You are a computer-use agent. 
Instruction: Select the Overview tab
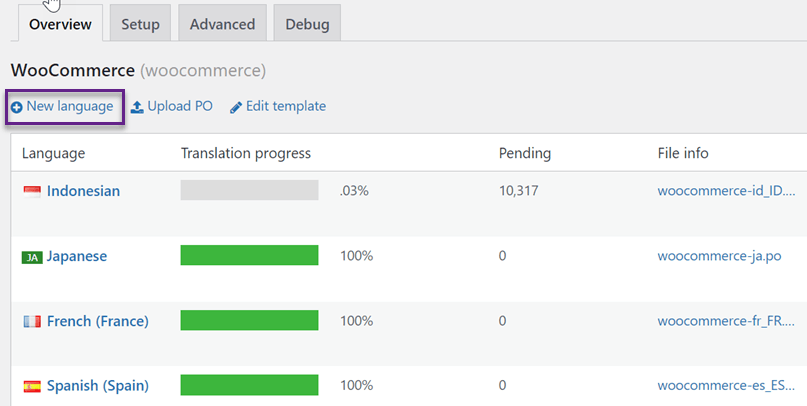click(x=60, y=24)
